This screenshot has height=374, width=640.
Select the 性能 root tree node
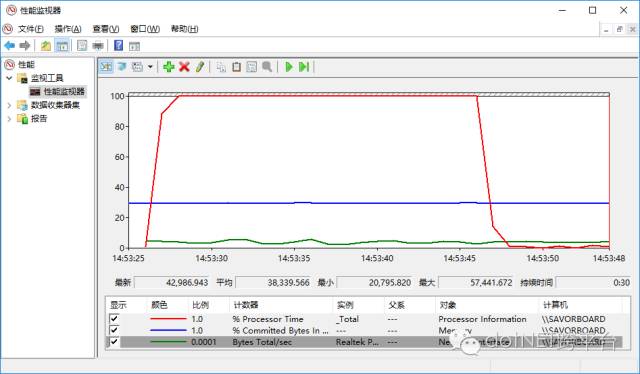[x=26, y=65]
